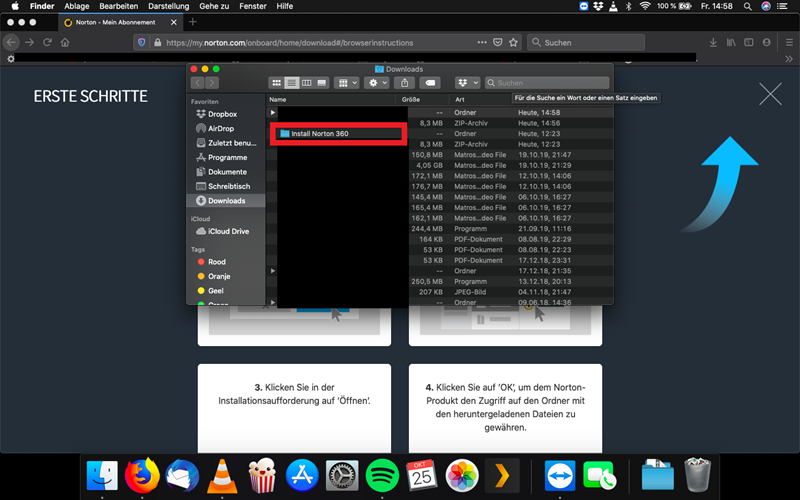Open the Finder gear action menu
The height and width of the screenshot is (500, 800).
pos(377,83)
